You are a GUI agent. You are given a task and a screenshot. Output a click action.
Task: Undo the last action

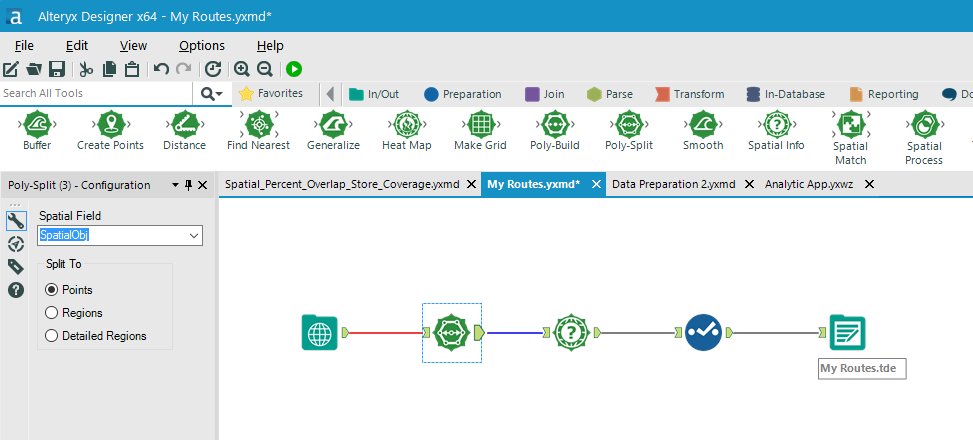[161, 69]
